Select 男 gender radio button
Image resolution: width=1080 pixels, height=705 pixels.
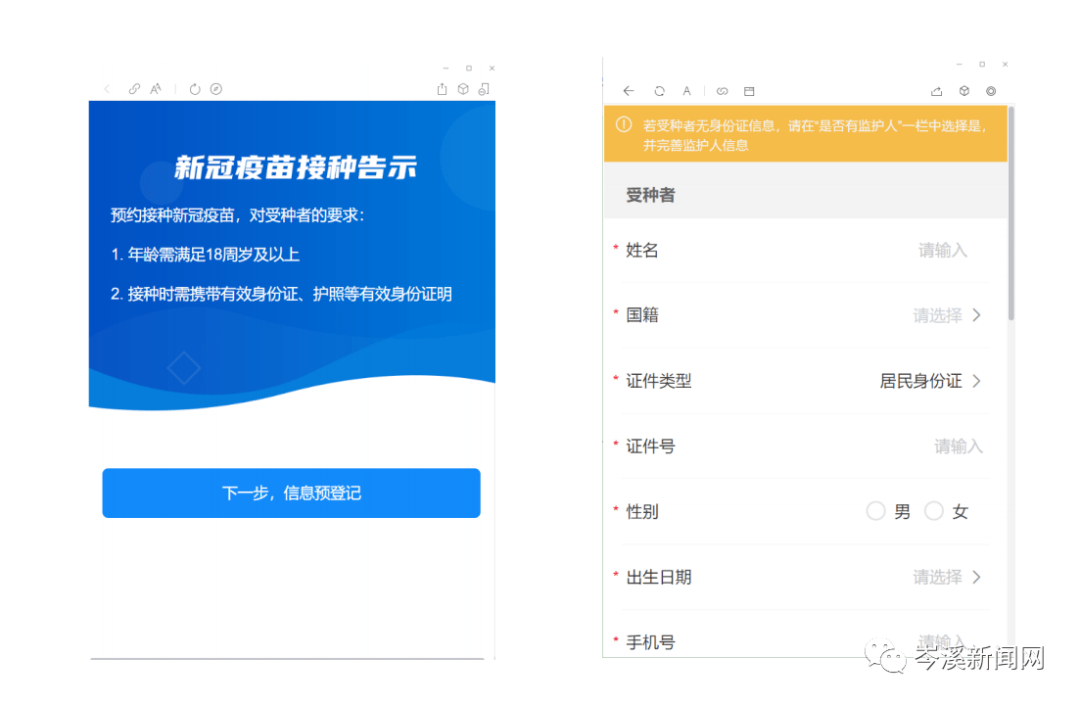875,511
